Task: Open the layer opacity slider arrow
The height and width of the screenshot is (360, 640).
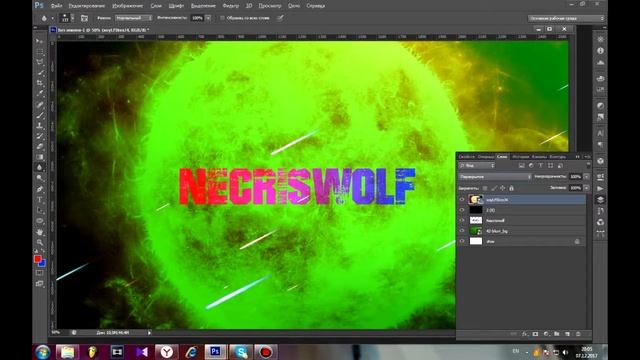Action: [587, 177]
